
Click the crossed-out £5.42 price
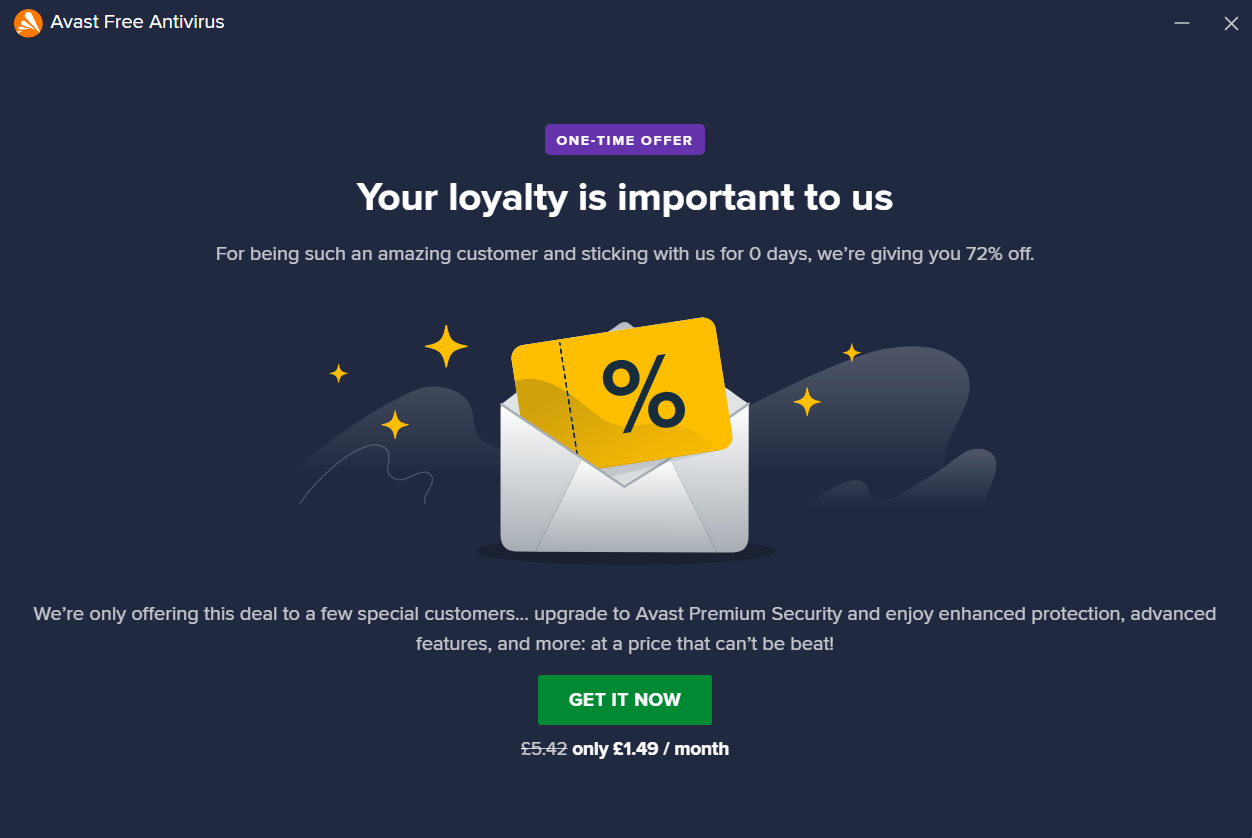544,748
